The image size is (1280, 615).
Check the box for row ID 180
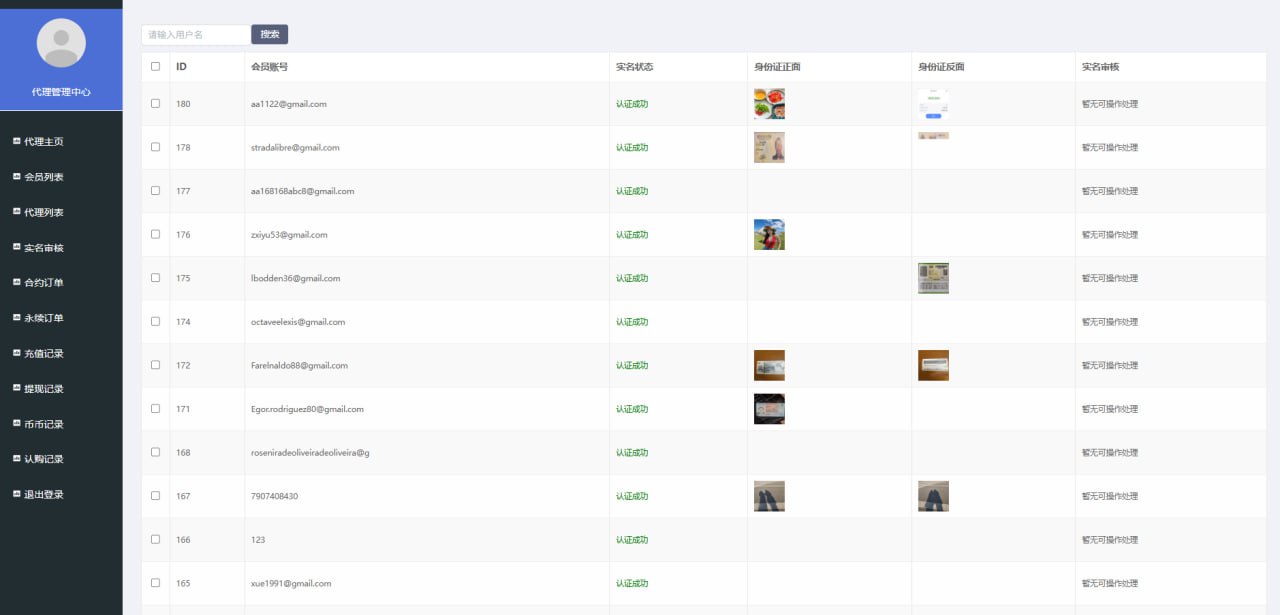[155, 103]
